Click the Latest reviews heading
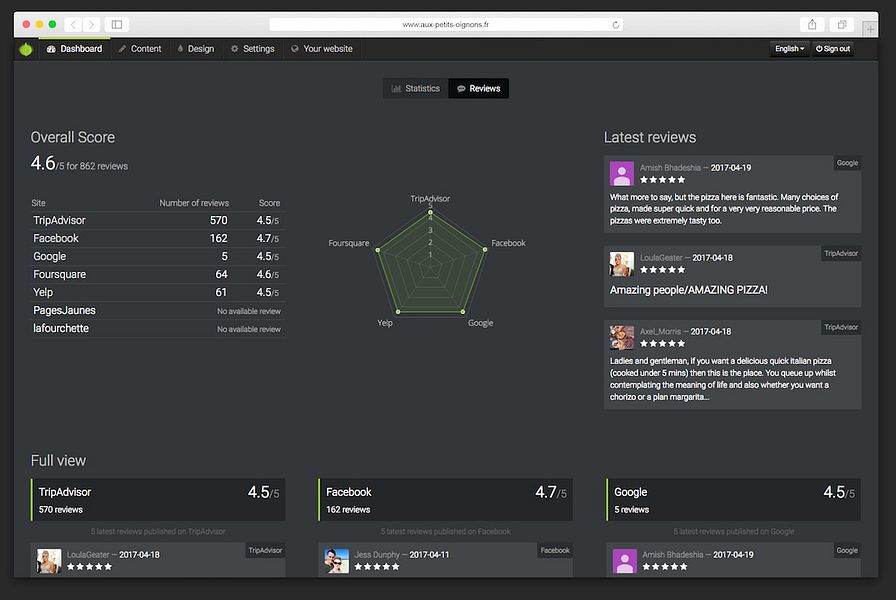Screen dimensions: 896x600 pyautogui.click(x=650, y=138)
